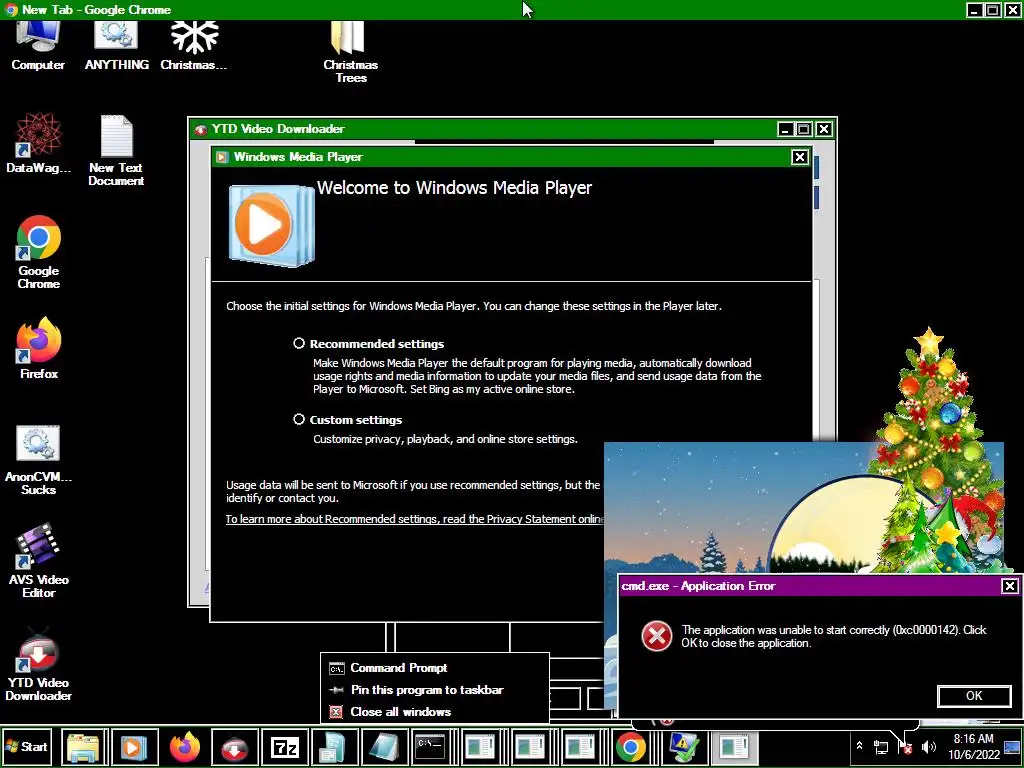Select the AnonCVM Sucks desktop icon
Image resolution: width=1024 pixels, height=768 pixels.
coord(39,460)
